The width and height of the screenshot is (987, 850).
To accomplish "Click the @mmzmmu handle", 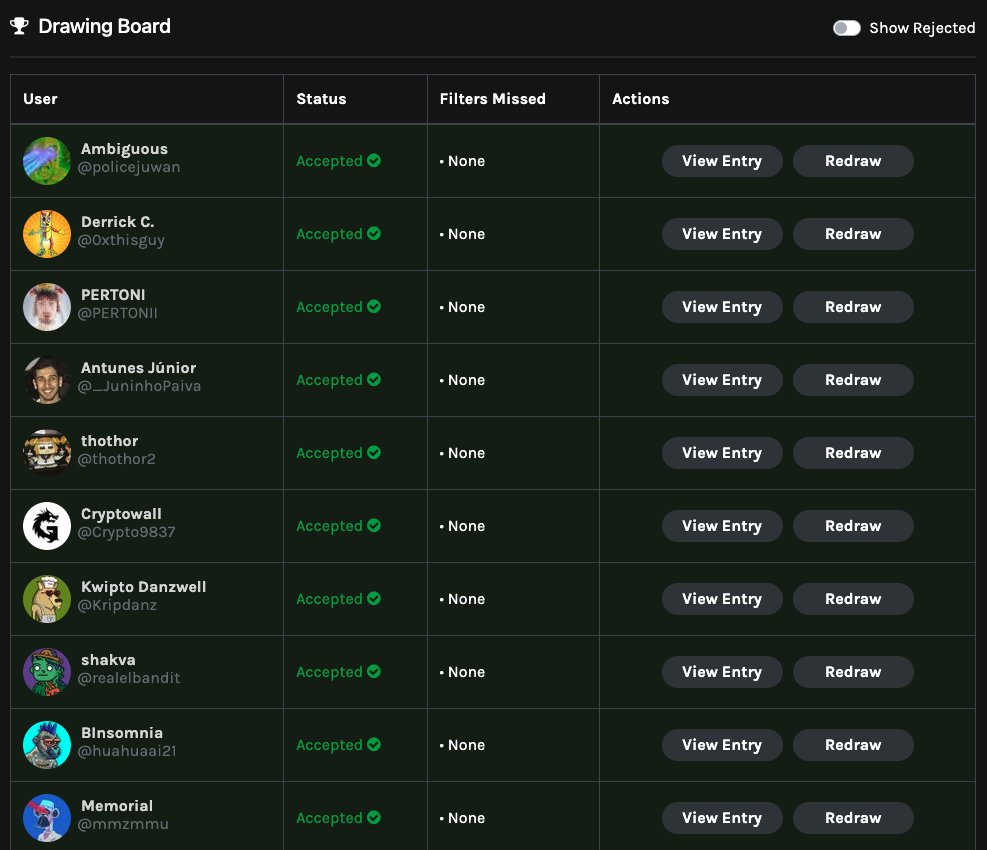I will (123, 825).
